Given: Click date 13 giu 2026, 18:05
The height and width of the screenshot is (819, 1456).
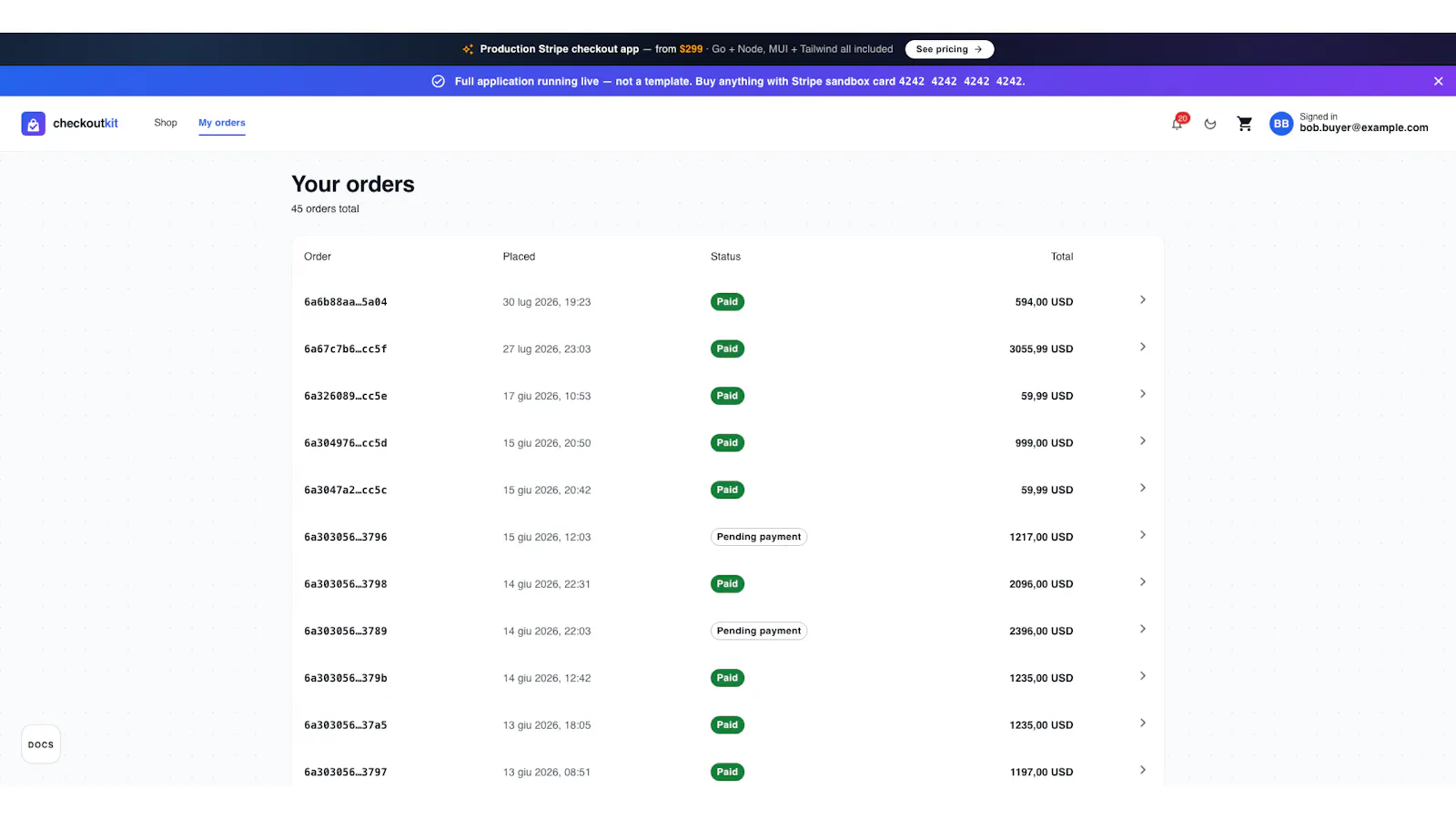Looking at the screenshot, I should (x=547, y=725).
